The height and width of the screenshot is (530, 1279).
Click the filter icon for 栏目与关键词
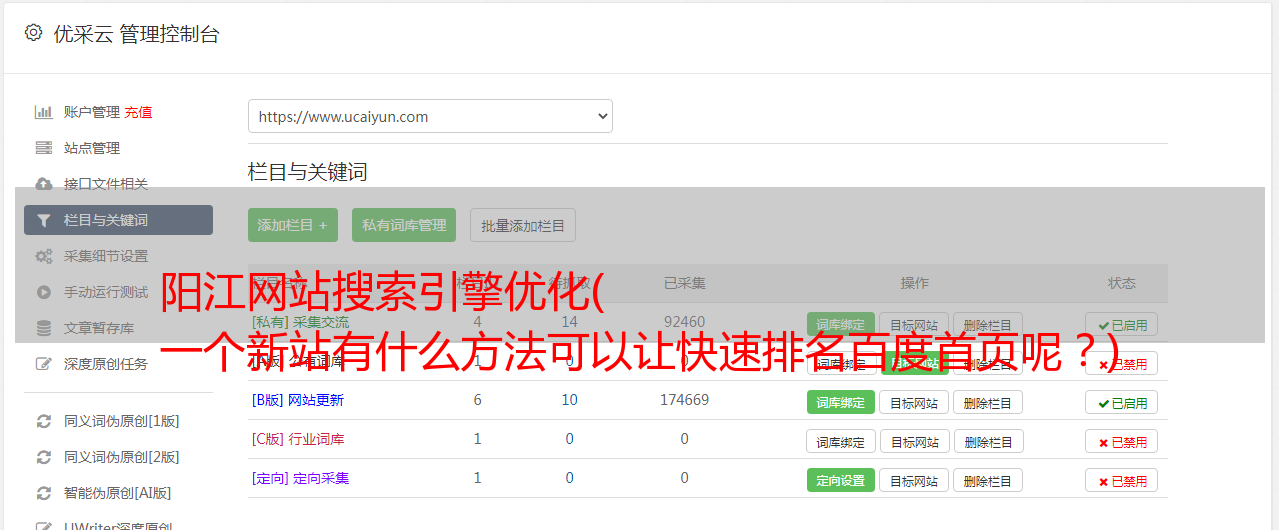click(x=43, y=220)
